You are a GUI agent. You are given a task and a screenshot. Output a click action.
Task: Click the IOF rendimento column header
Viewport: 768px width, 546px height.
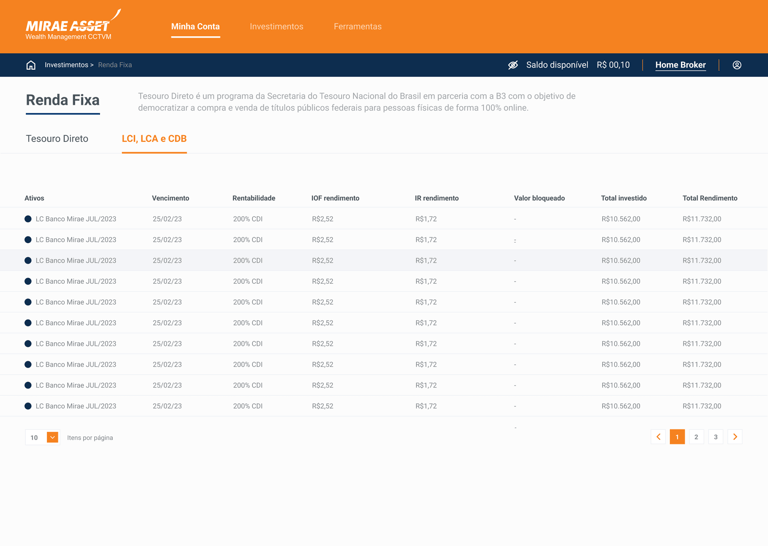tap(336, 198)
